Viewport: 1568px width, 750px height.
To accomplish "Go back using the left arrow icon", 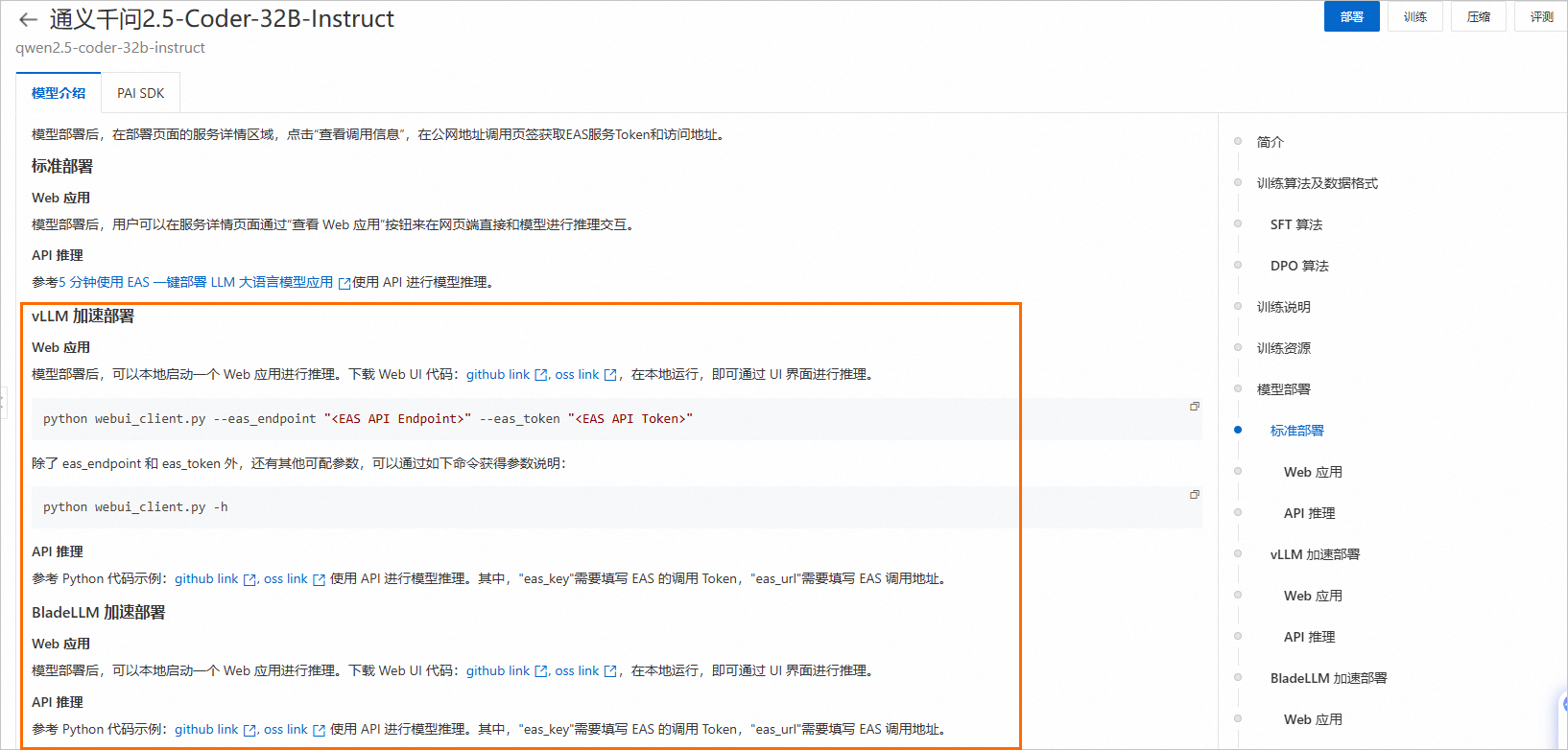I will pos(28,19).
